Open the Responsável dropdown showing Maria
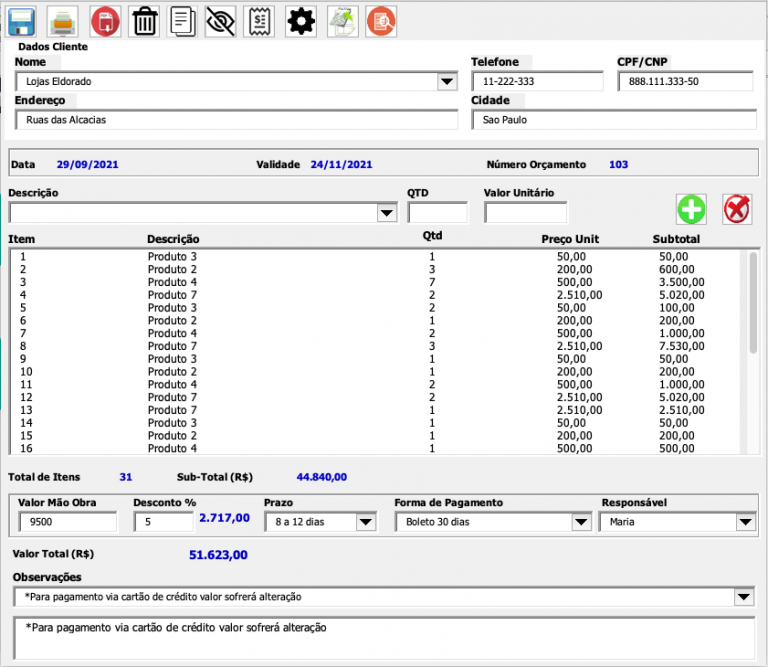The width and height of the screenshot is (768, 667). (x=745, y=522)
